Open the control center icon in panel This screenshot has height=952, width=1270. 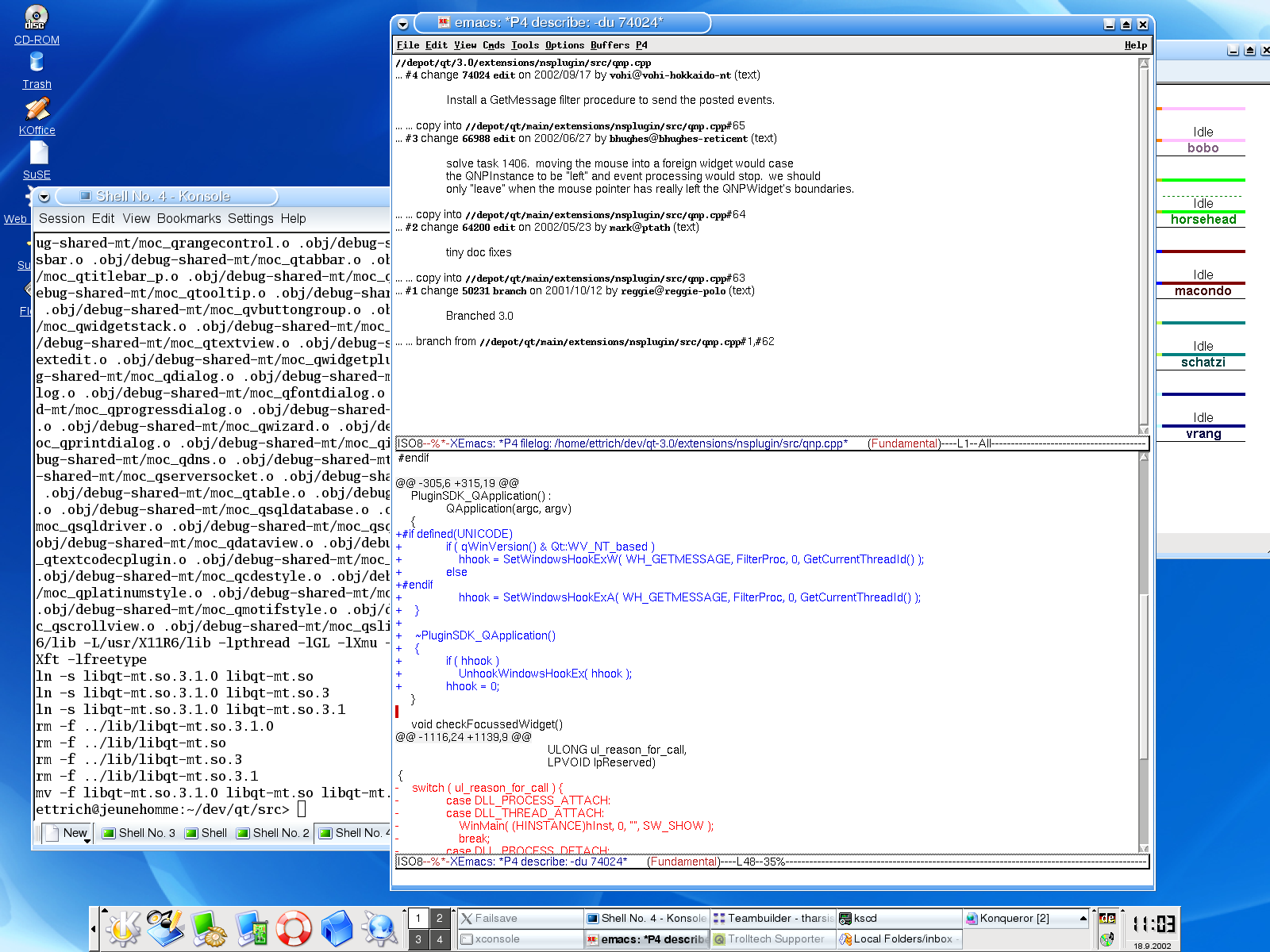(x=252, y=928)
